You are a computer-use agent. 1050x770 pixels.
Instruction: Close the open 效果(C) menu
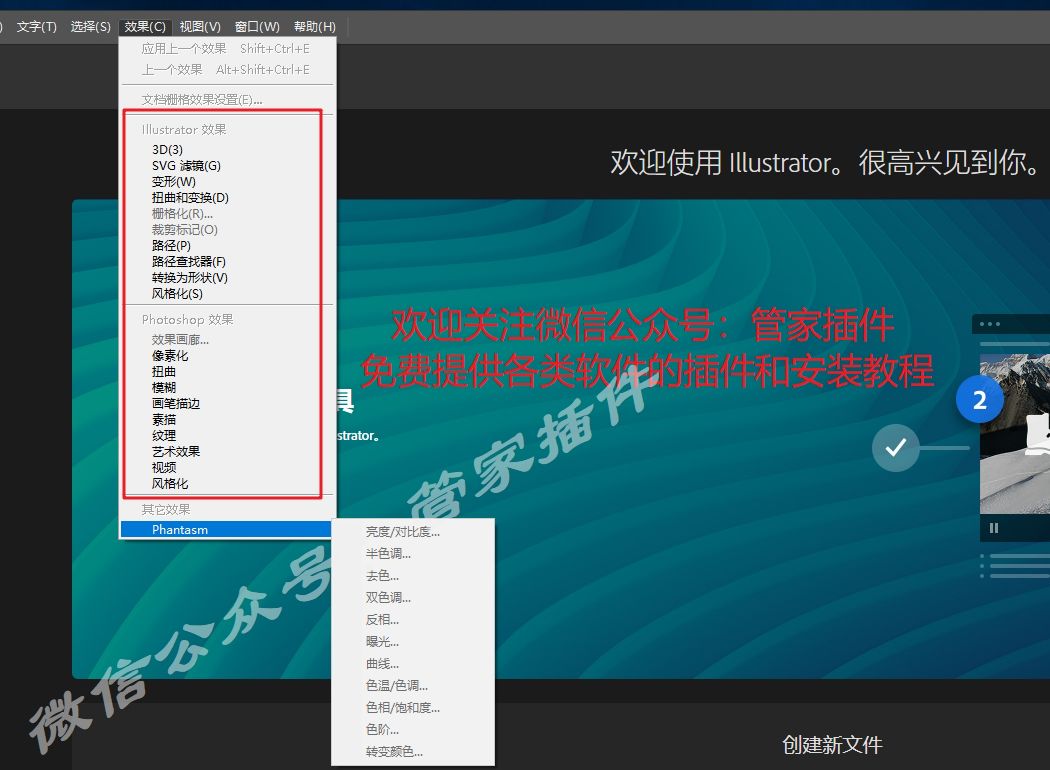(x=145, y=27)
